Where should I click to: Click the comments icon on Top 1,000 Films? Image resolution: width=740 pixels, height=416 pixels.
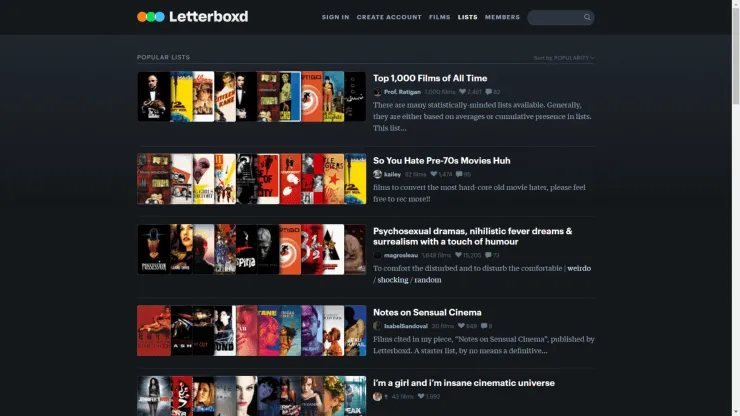click(x=488, y=92)
